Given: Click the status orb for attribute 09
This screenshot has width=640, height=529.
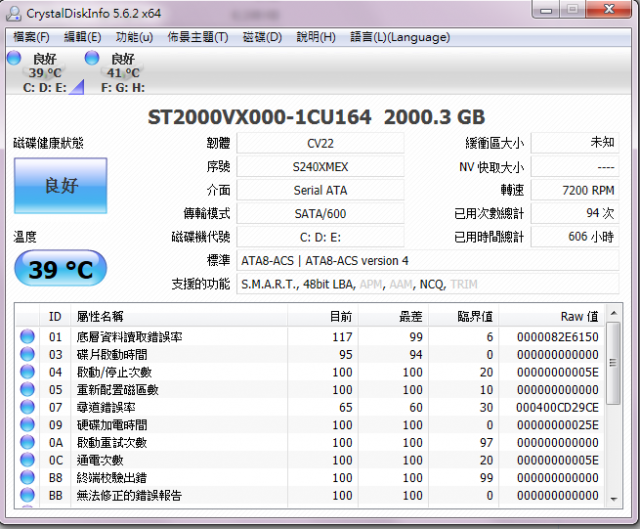Looking at the screenshot, I should 27,425.
